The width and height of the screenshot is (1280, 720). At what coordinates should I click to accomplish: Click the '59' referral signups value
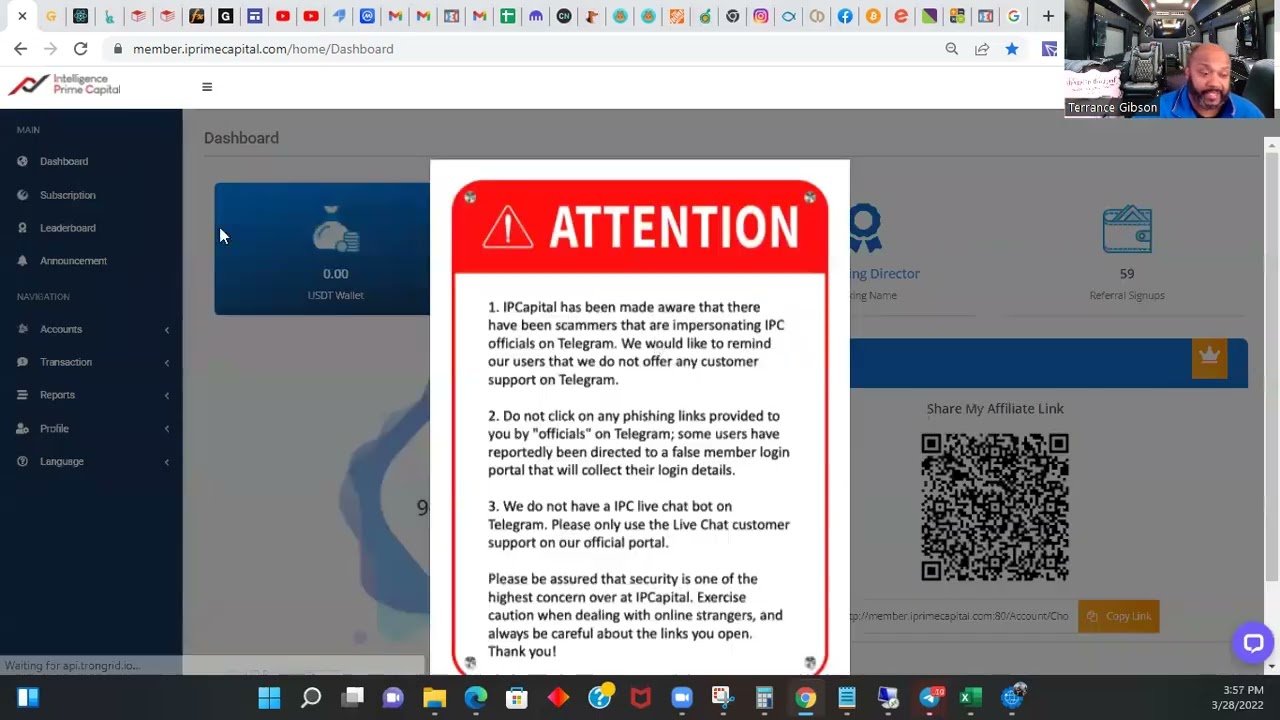1127,274
